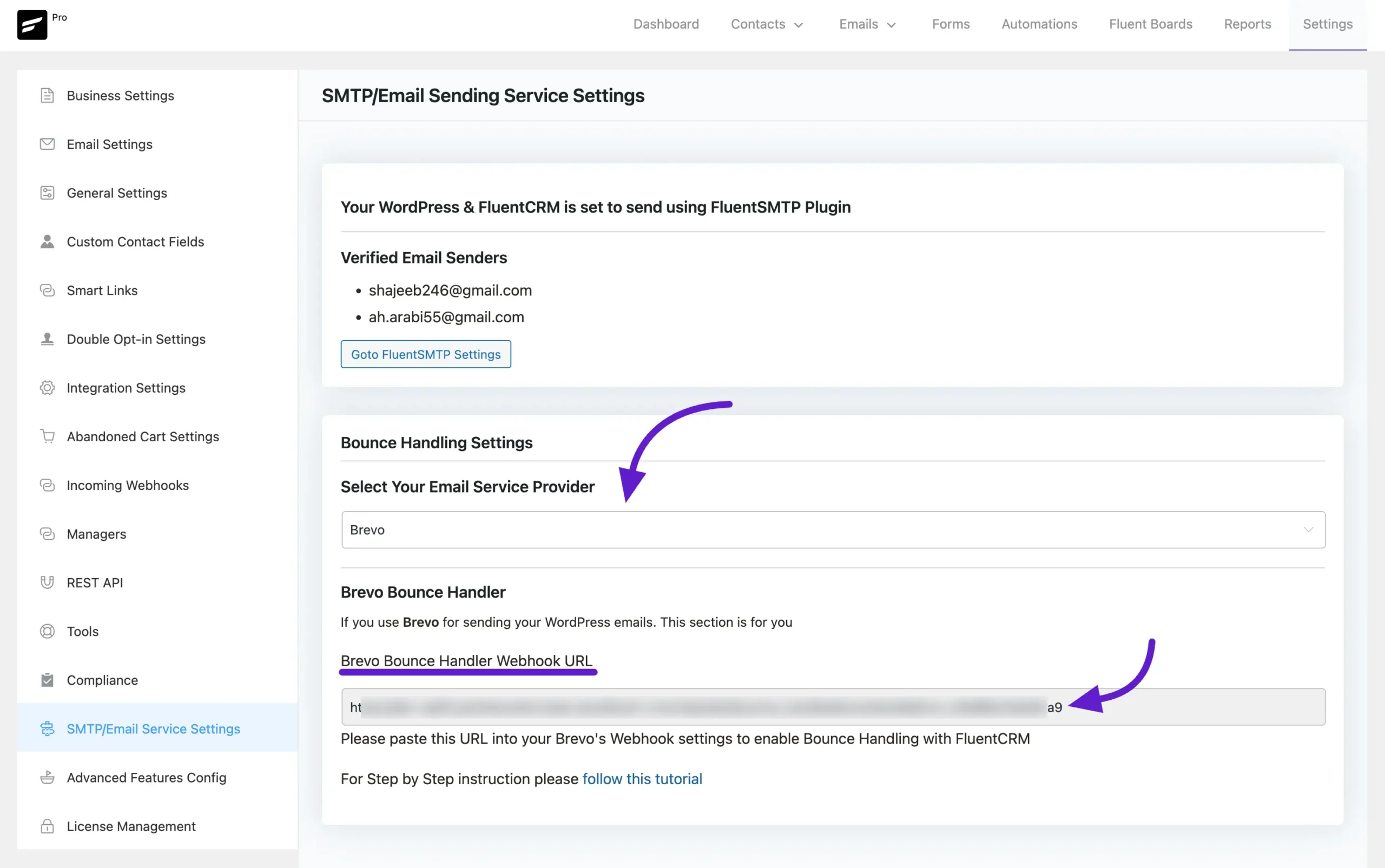Click the SMTP/Email Service Settings menu item
Screen dimensions: 1385x868
[153, 728]
